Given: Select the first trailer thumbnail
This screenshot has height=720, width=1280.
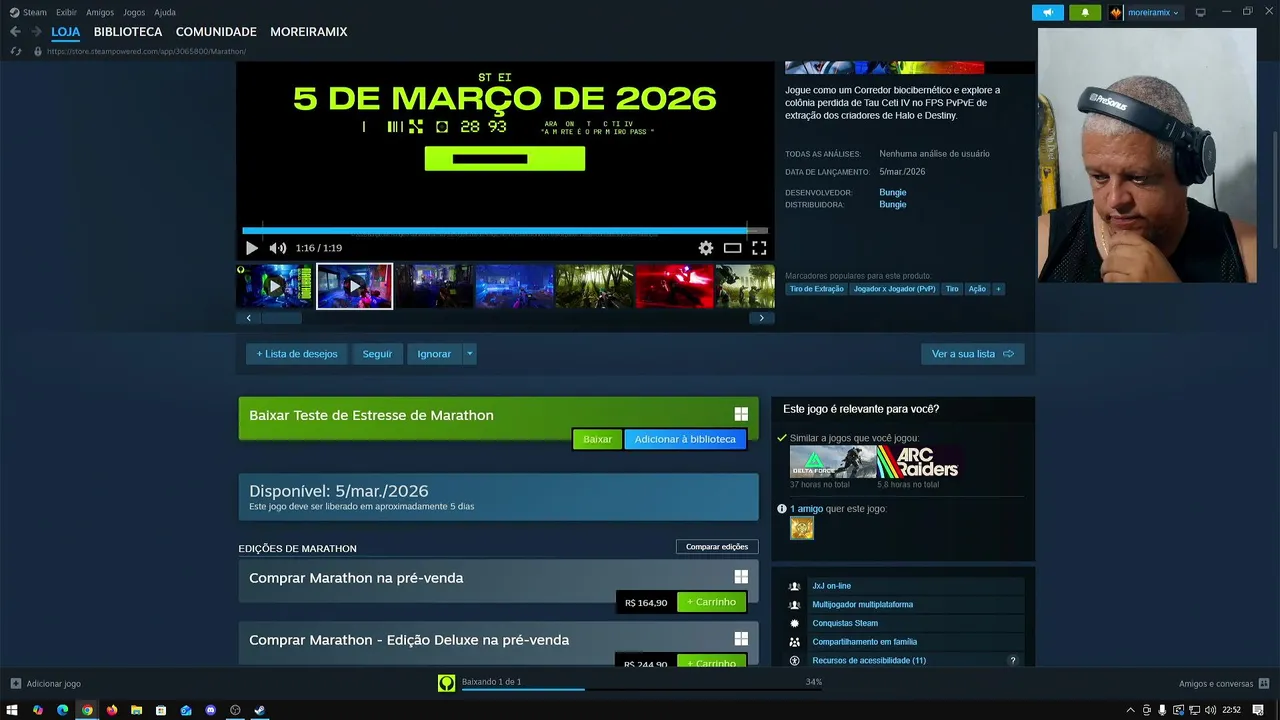Looking at the screenshot, I should pos(274,286).
